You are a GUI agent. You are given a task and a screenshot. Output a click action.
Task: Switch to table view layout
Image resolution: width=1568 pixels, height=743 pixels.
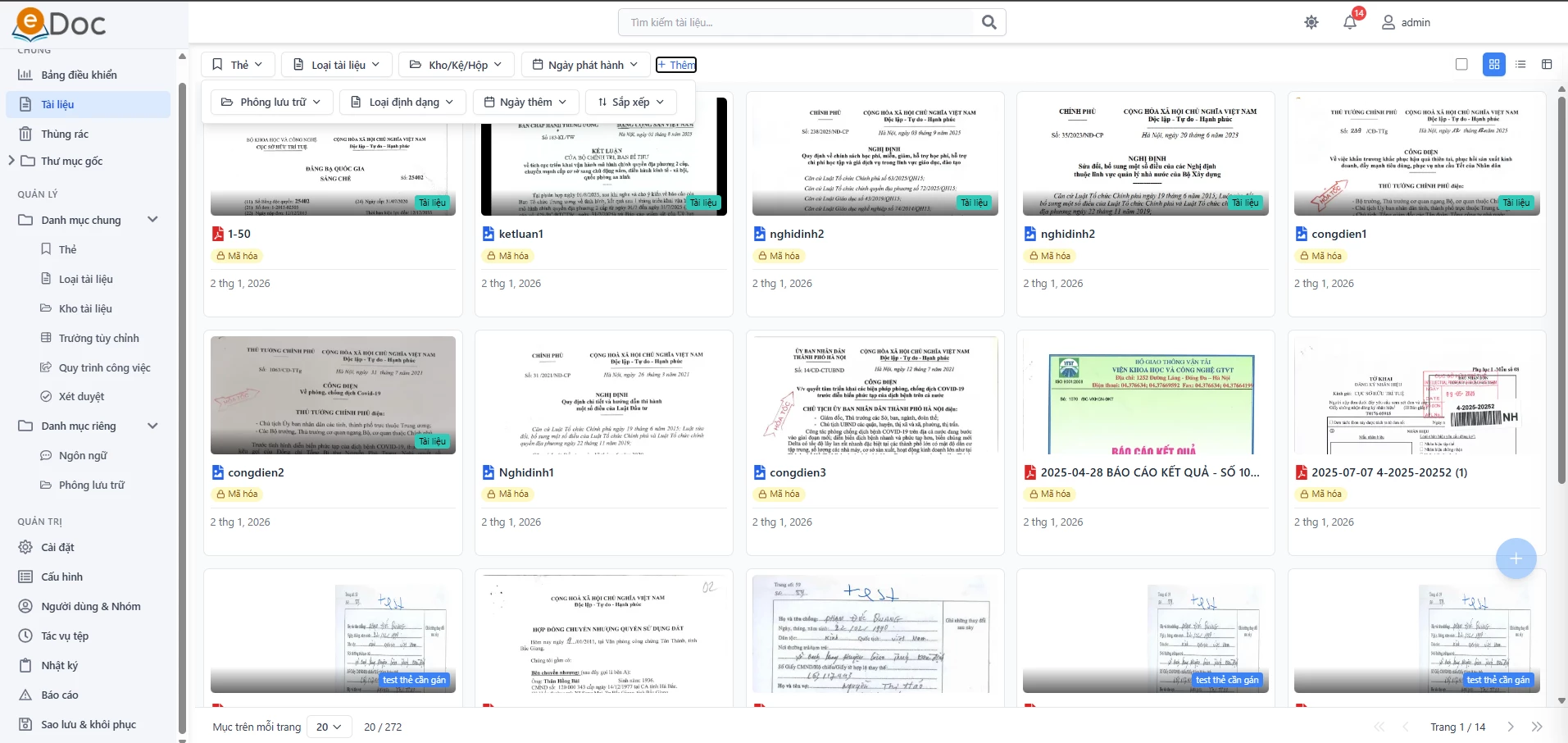1548,64
